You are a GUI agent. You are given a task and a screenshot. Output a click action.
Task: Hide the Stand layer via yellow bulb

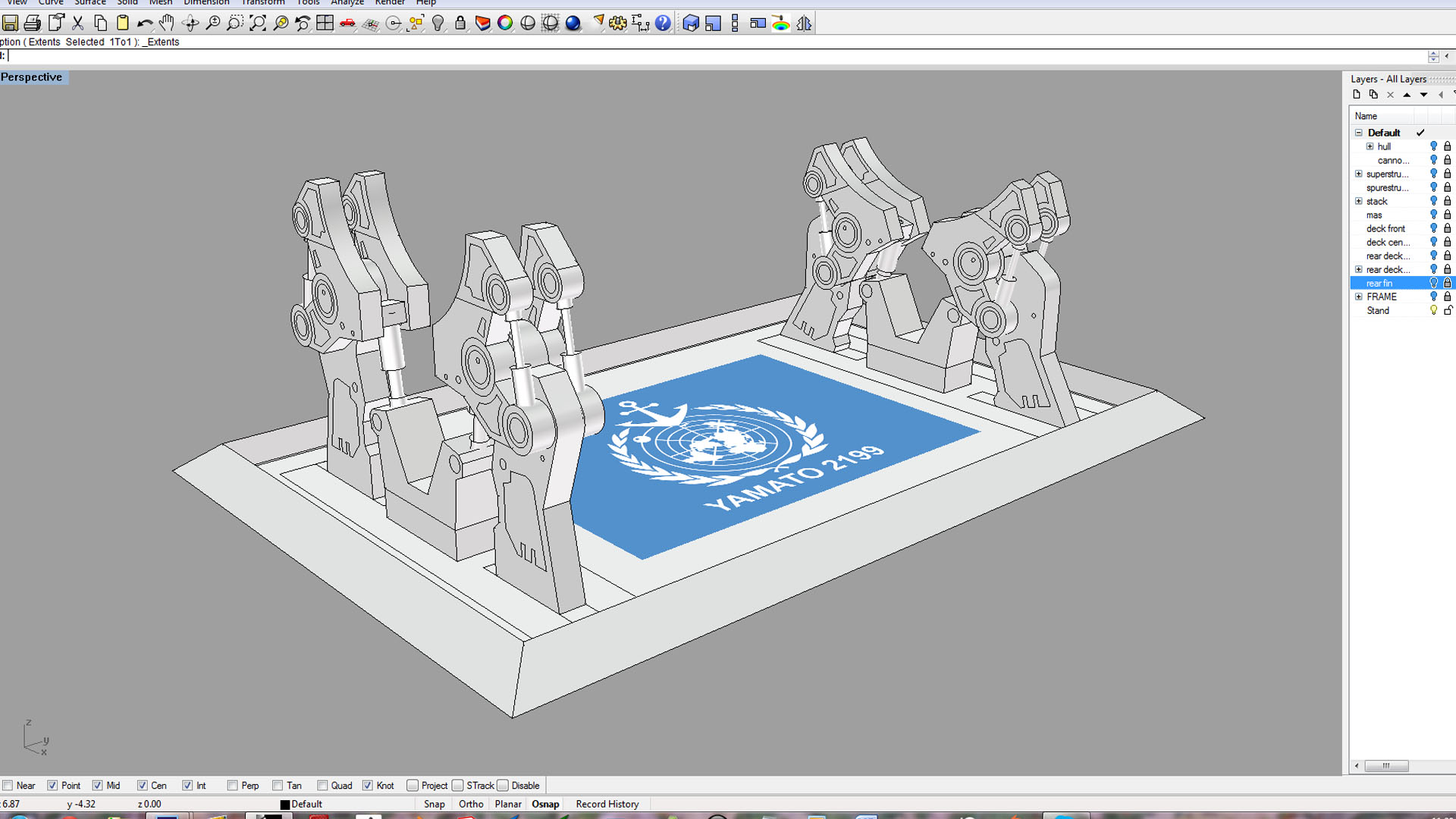[1433, 310]
